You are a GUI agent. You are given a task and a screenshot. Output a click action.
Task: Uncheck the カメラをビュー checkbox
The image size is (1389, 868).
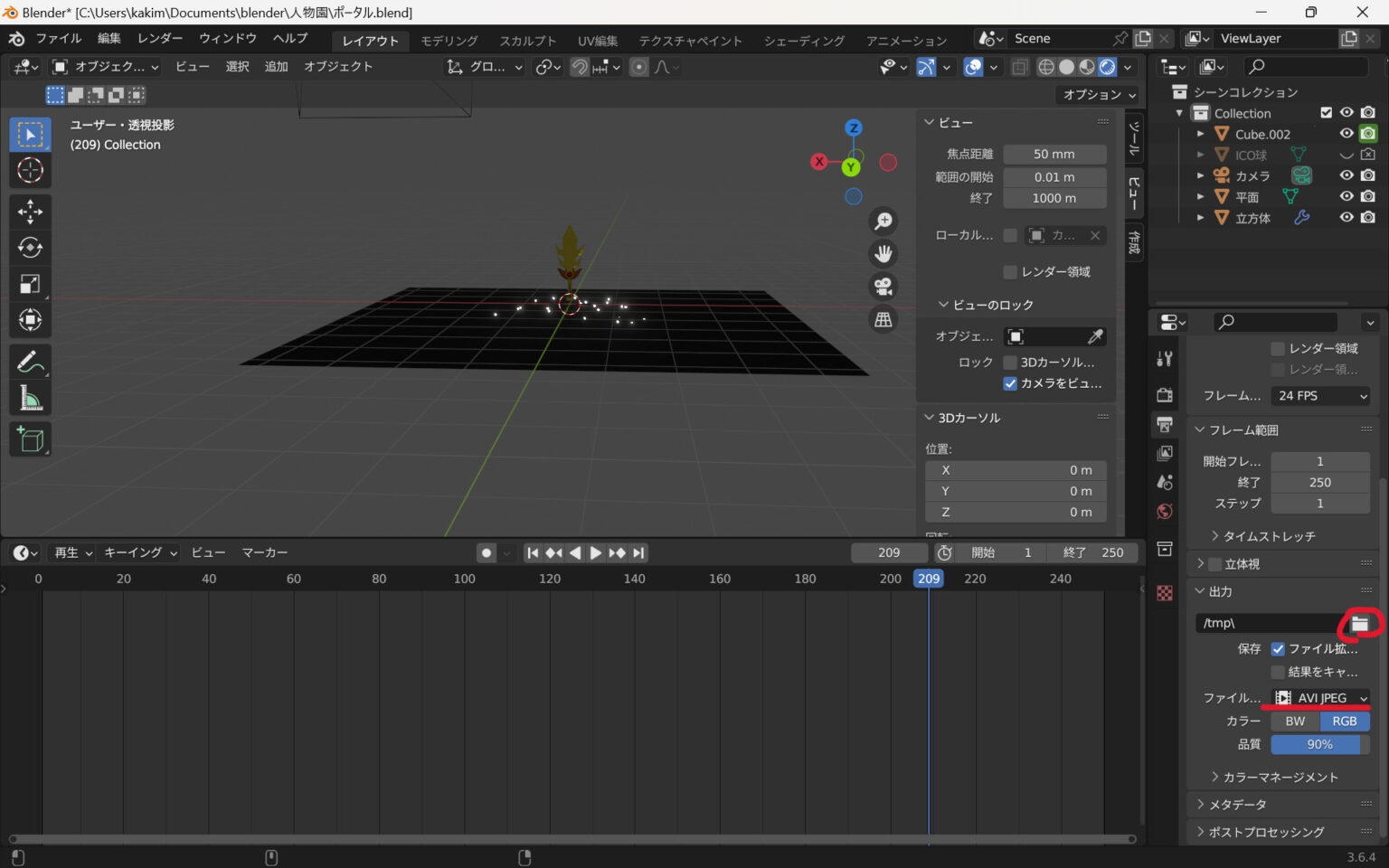pos(1010,383)
